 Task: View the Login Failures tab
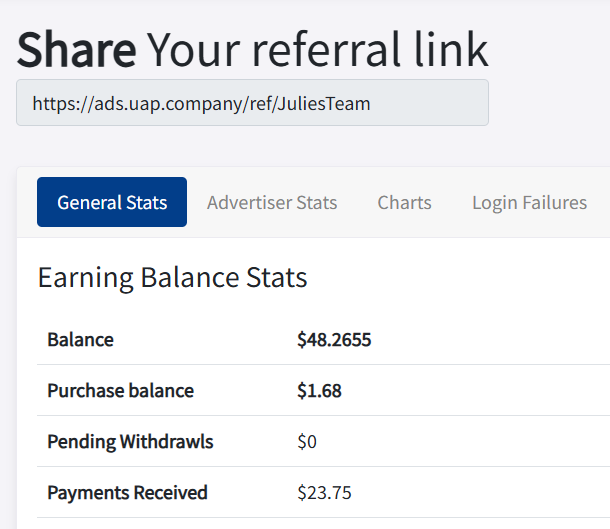[529, 203]
